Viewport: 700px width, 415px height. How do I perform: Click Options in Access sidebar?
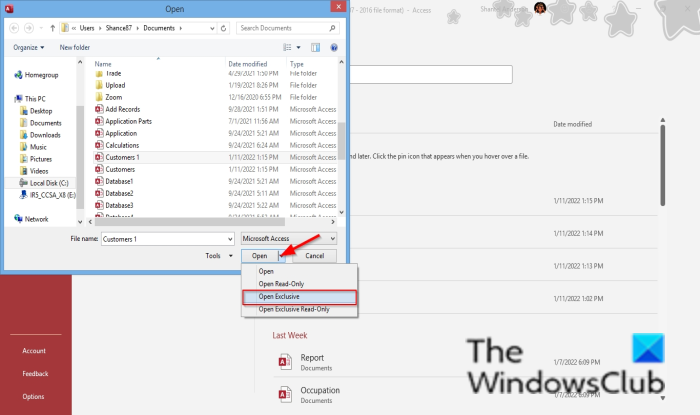33,396
